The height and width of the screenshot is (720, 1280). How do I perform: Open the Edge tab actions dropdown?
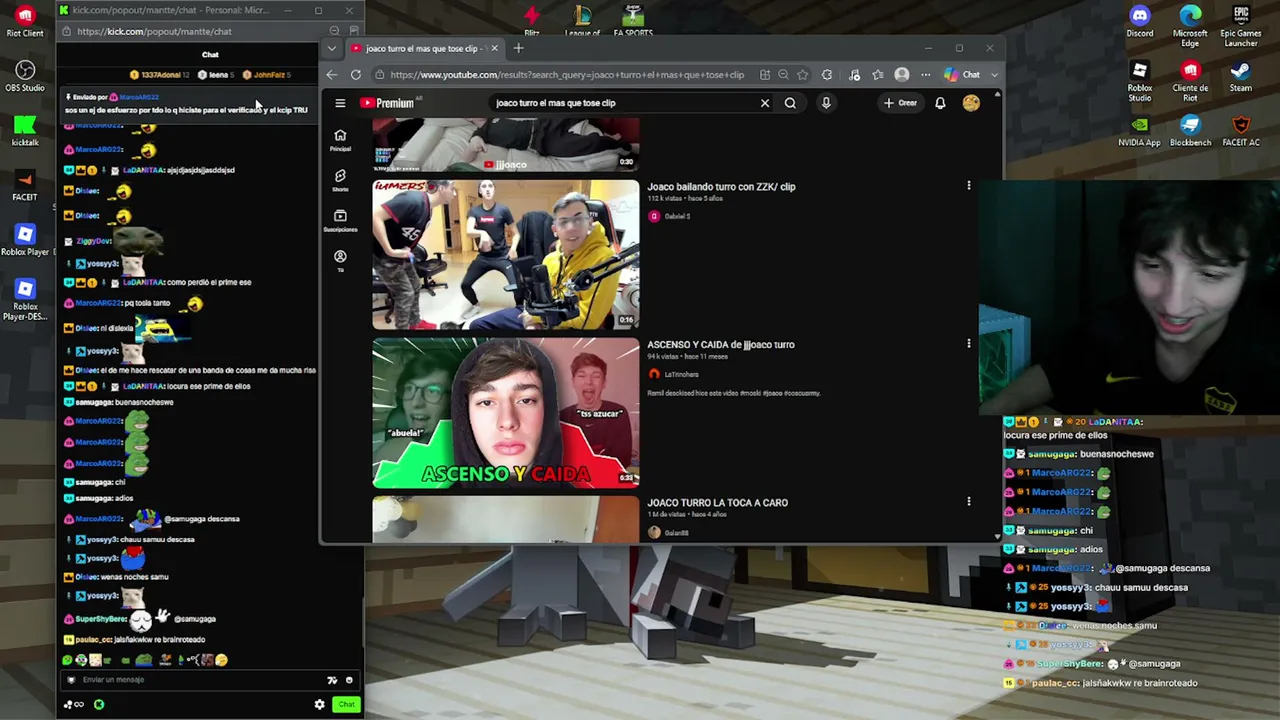(332, 48)
